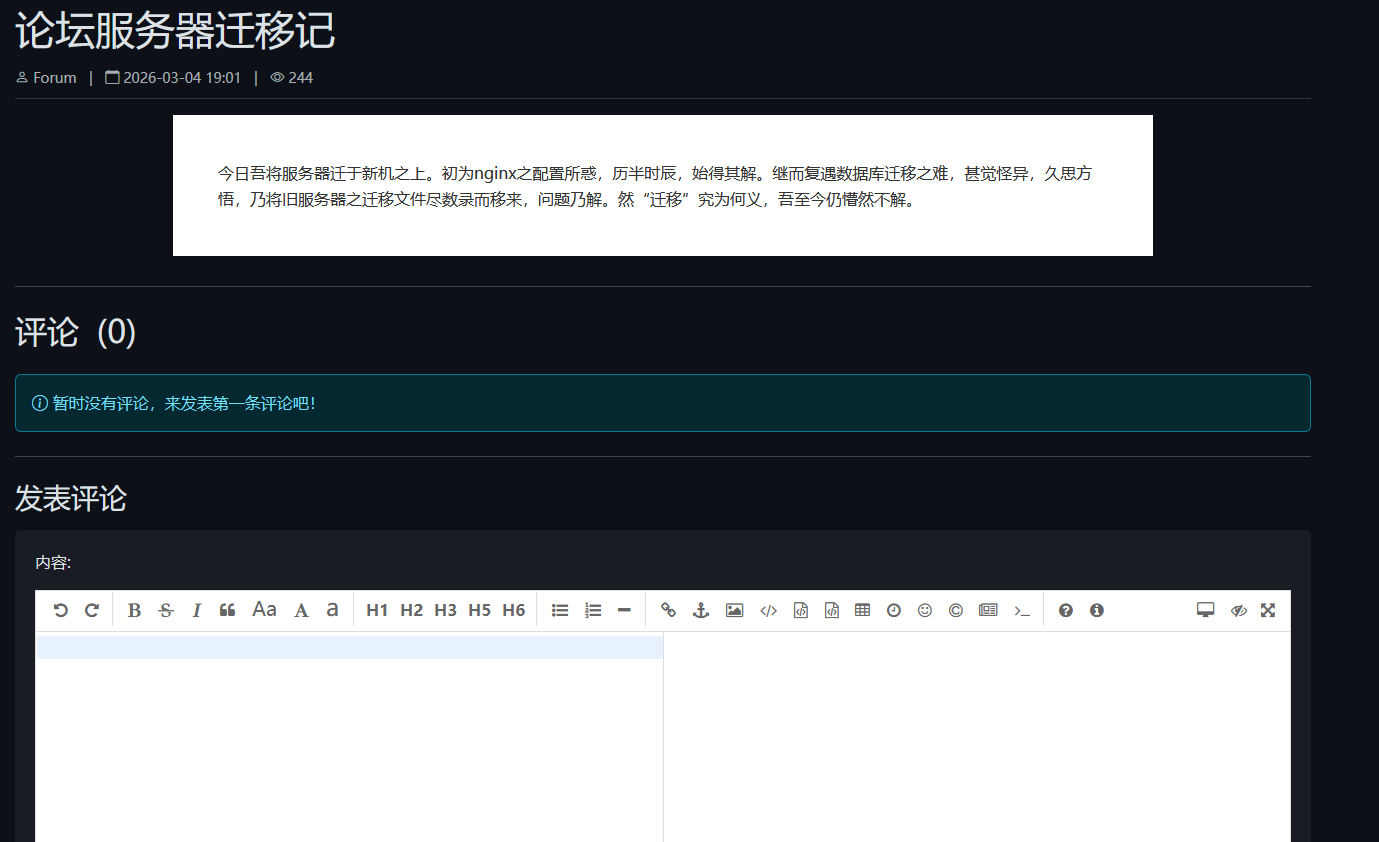Open the go-to-line terminal icon

pos(1021,610)
